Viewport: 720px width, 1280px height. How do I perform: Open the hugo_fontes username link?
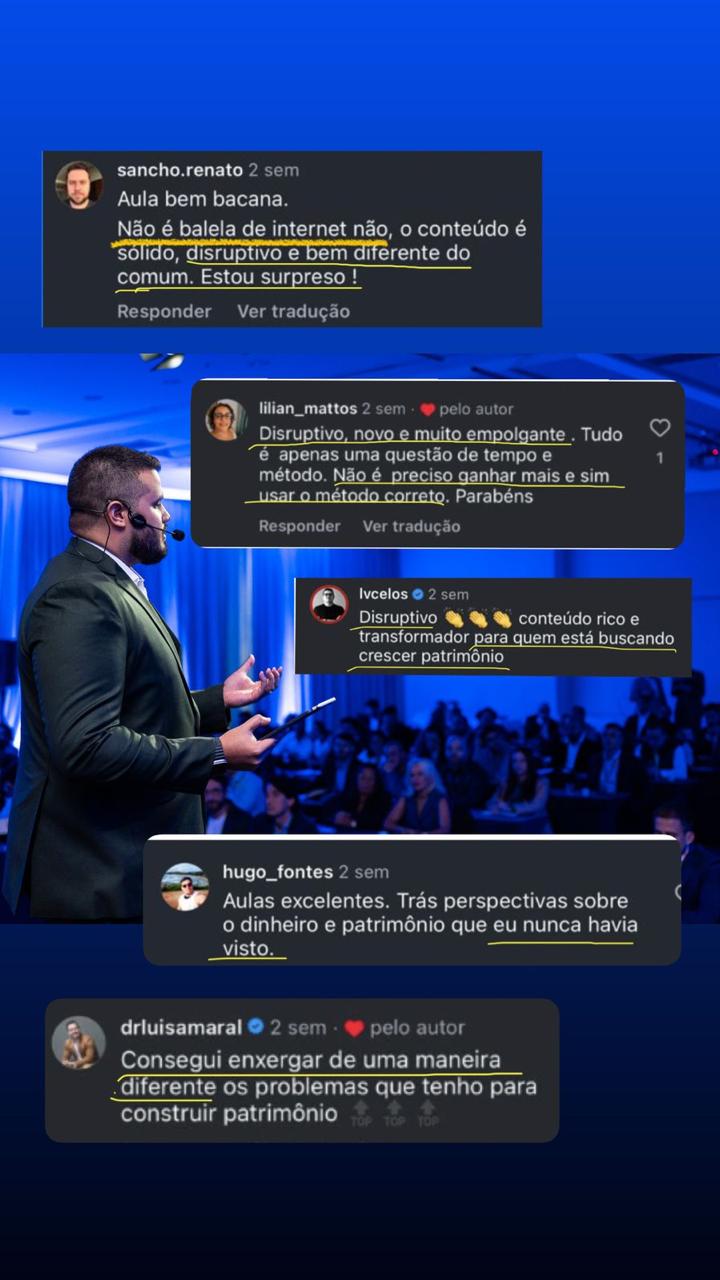278,872
